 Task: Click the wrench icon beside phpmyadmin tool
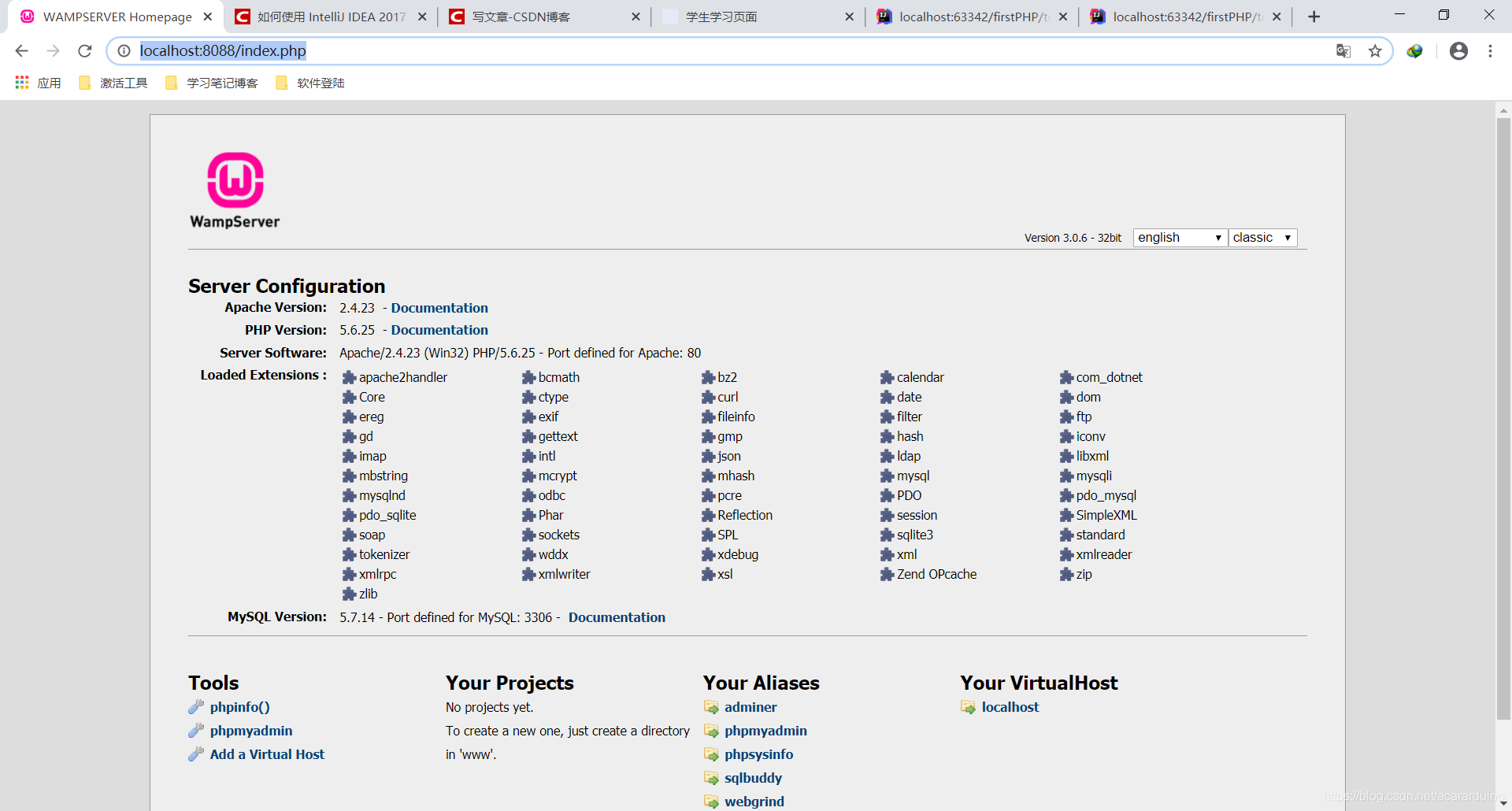click(x=196, y=731)
